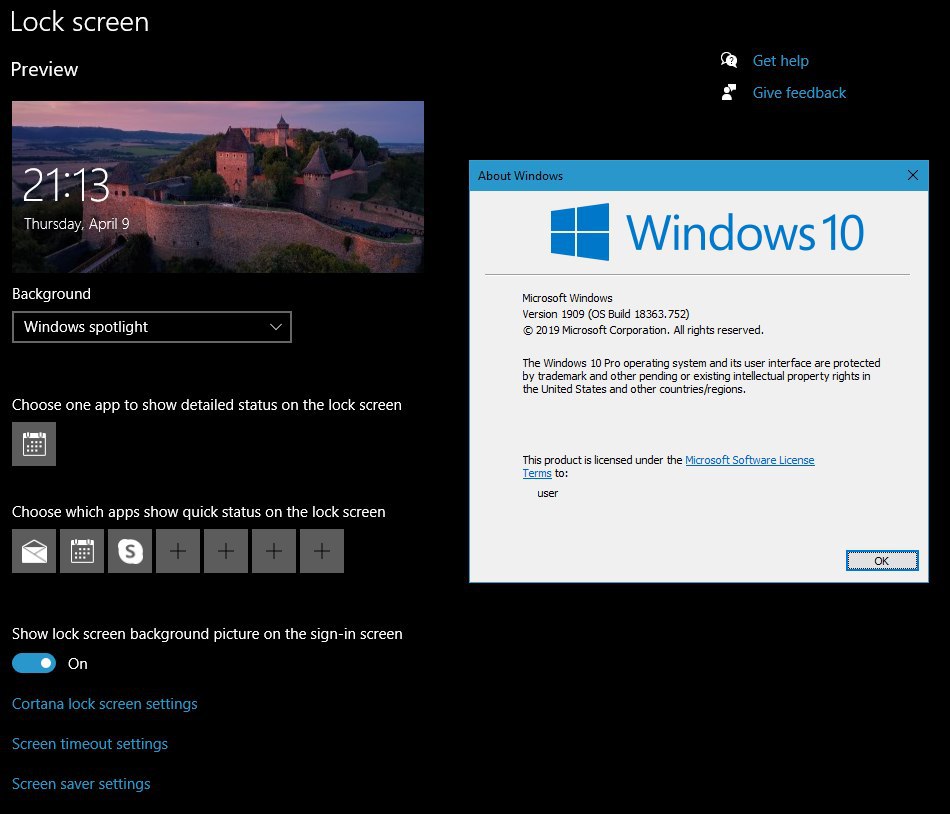950x814 pixels.
Task: Add app in first empty quick status slot
Action: [178, 551]
